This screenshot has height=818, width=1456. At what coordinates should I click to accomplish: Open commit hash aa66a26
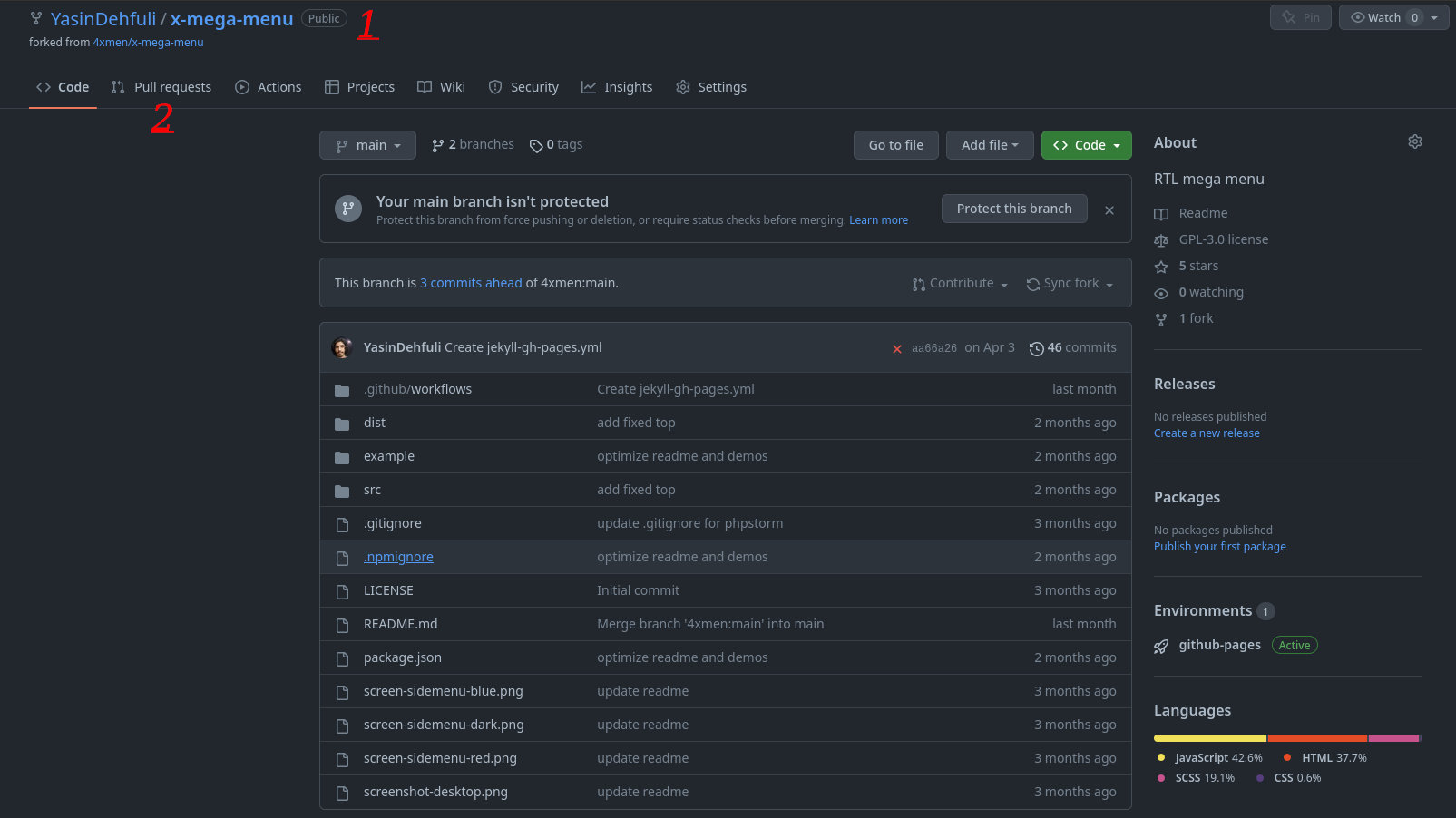coord(933,348)
